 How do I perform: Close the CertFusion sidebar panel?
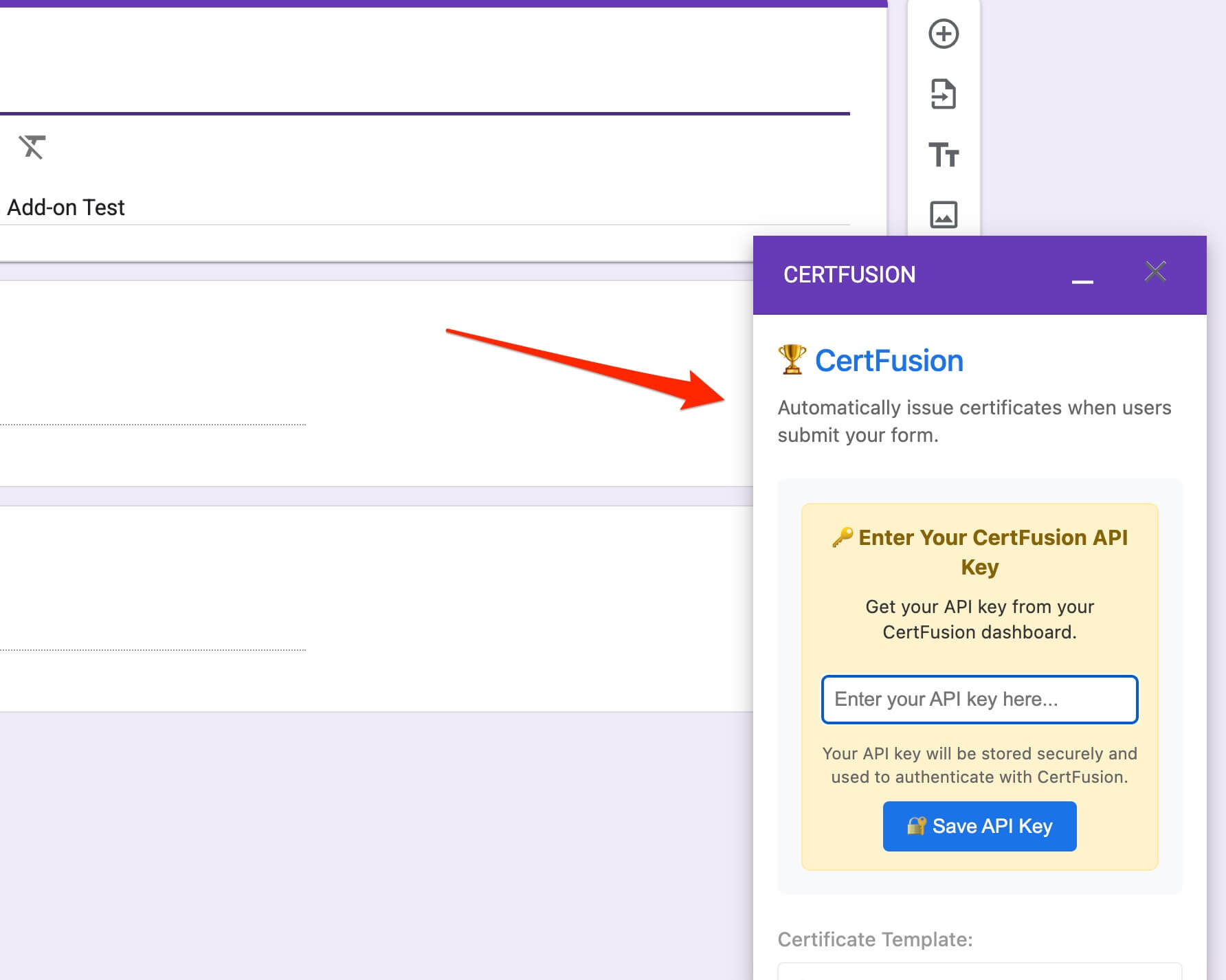click(x=1155, y=271)
